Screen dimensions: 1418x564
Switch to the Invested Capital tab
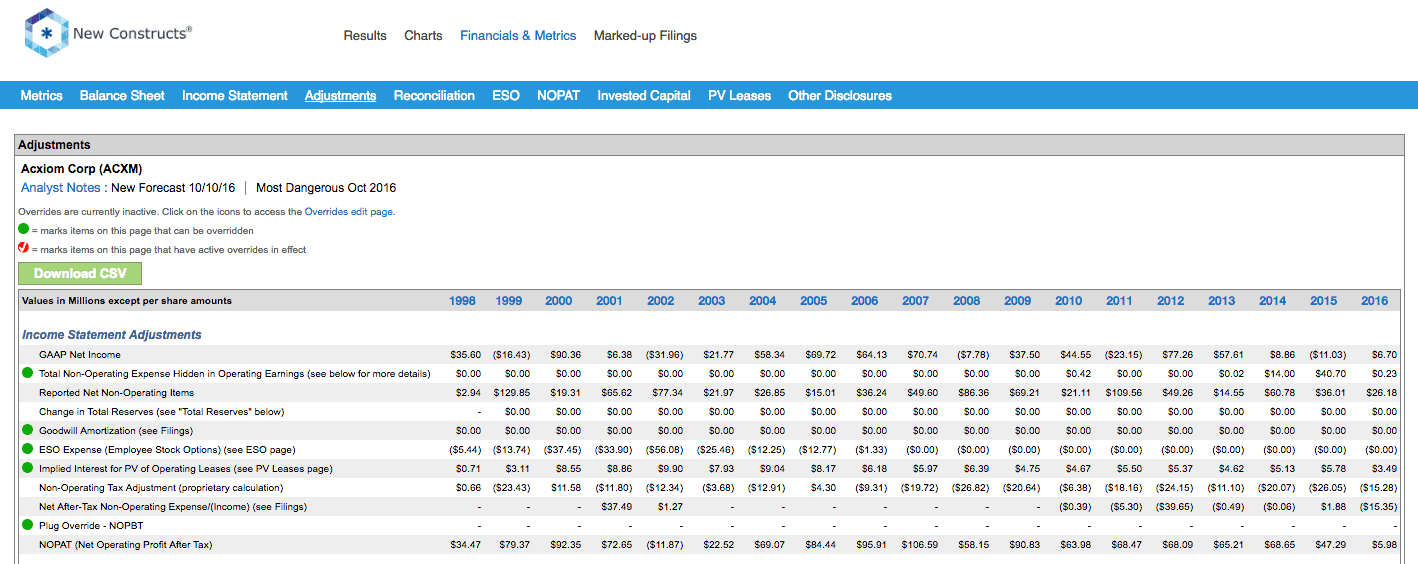point(644,96)
